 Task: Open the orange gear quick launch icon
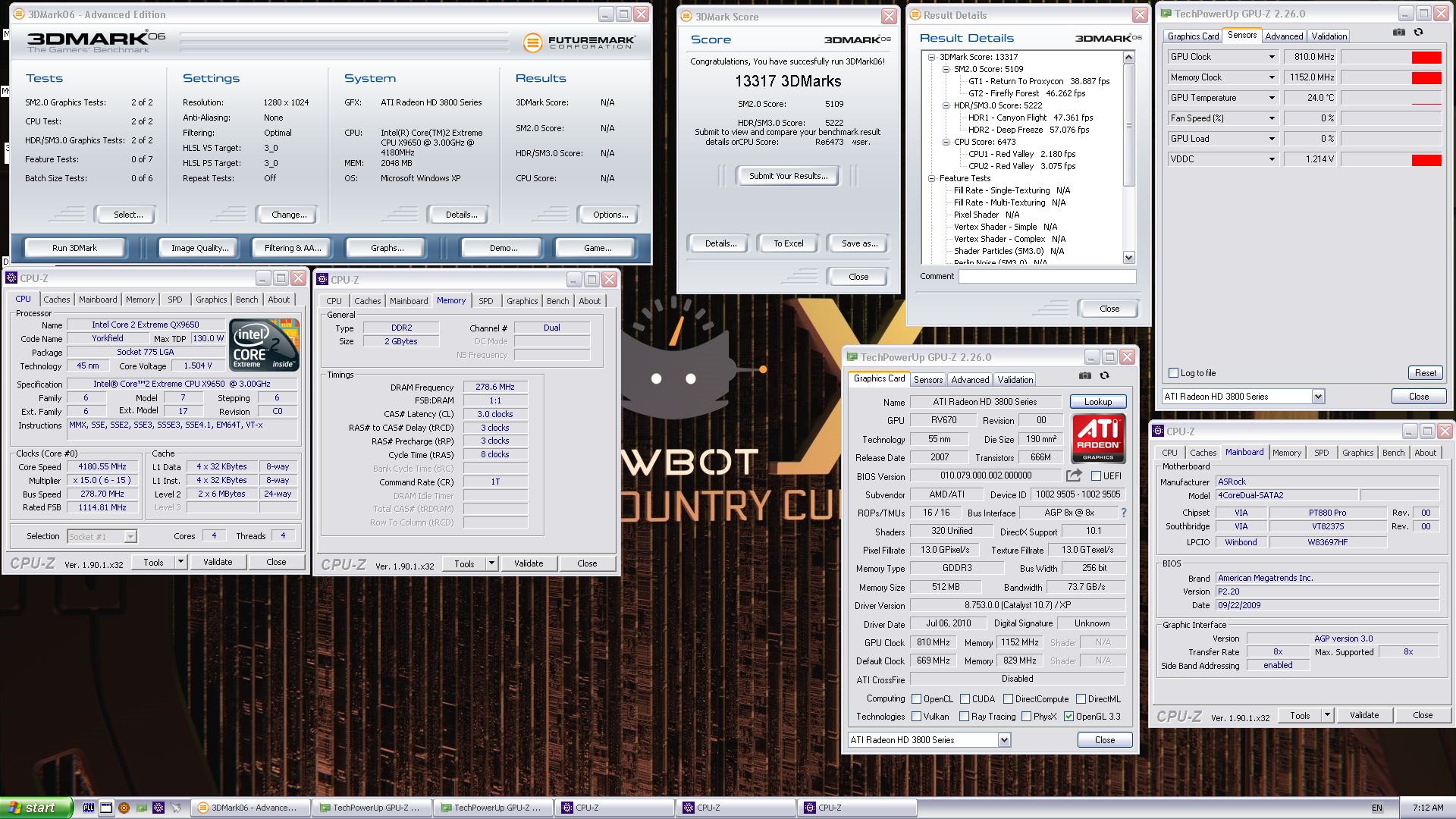[124, 808]
